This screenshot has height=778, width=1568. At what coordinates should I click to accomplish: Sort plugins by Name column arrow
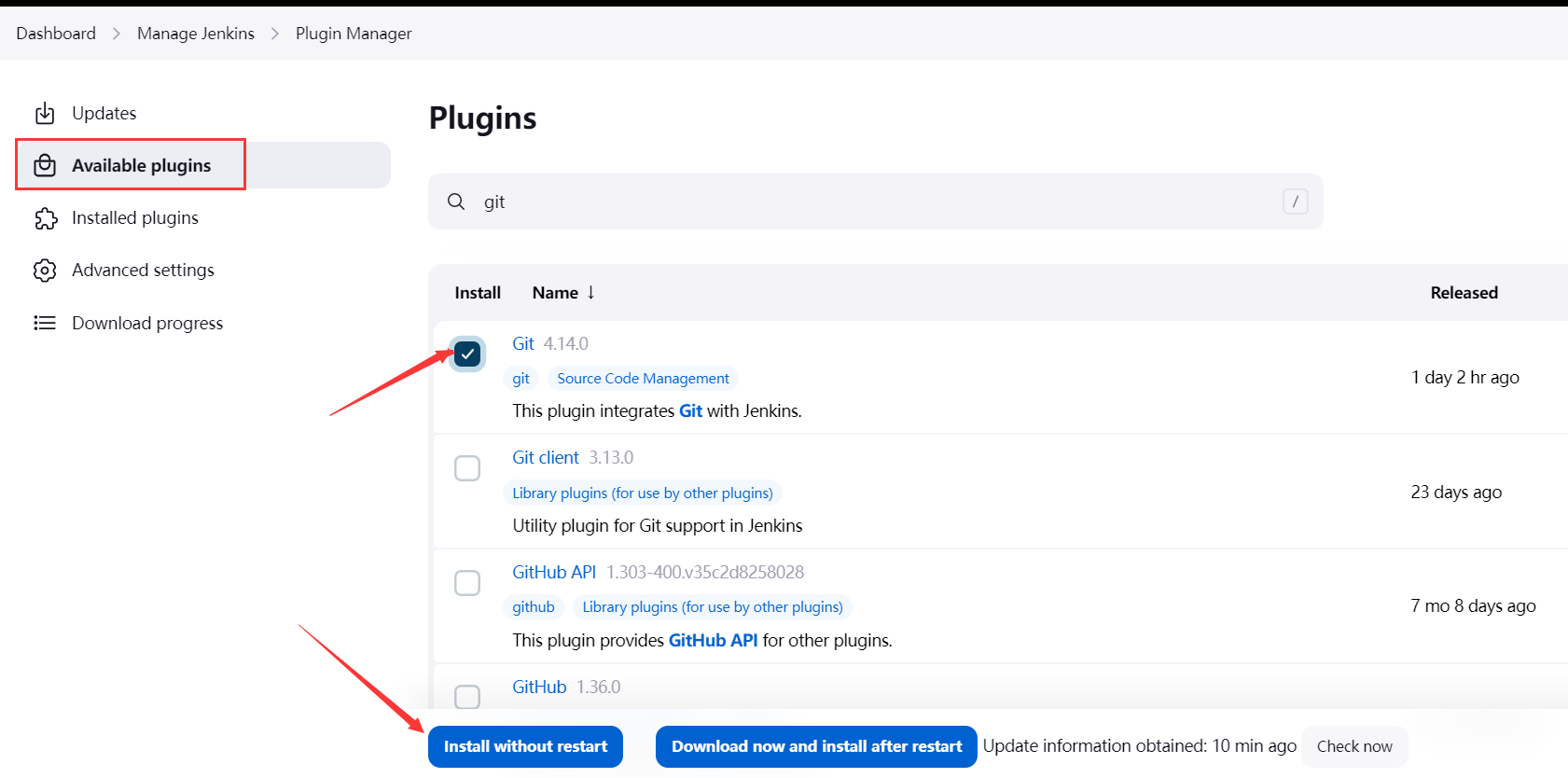590,293
